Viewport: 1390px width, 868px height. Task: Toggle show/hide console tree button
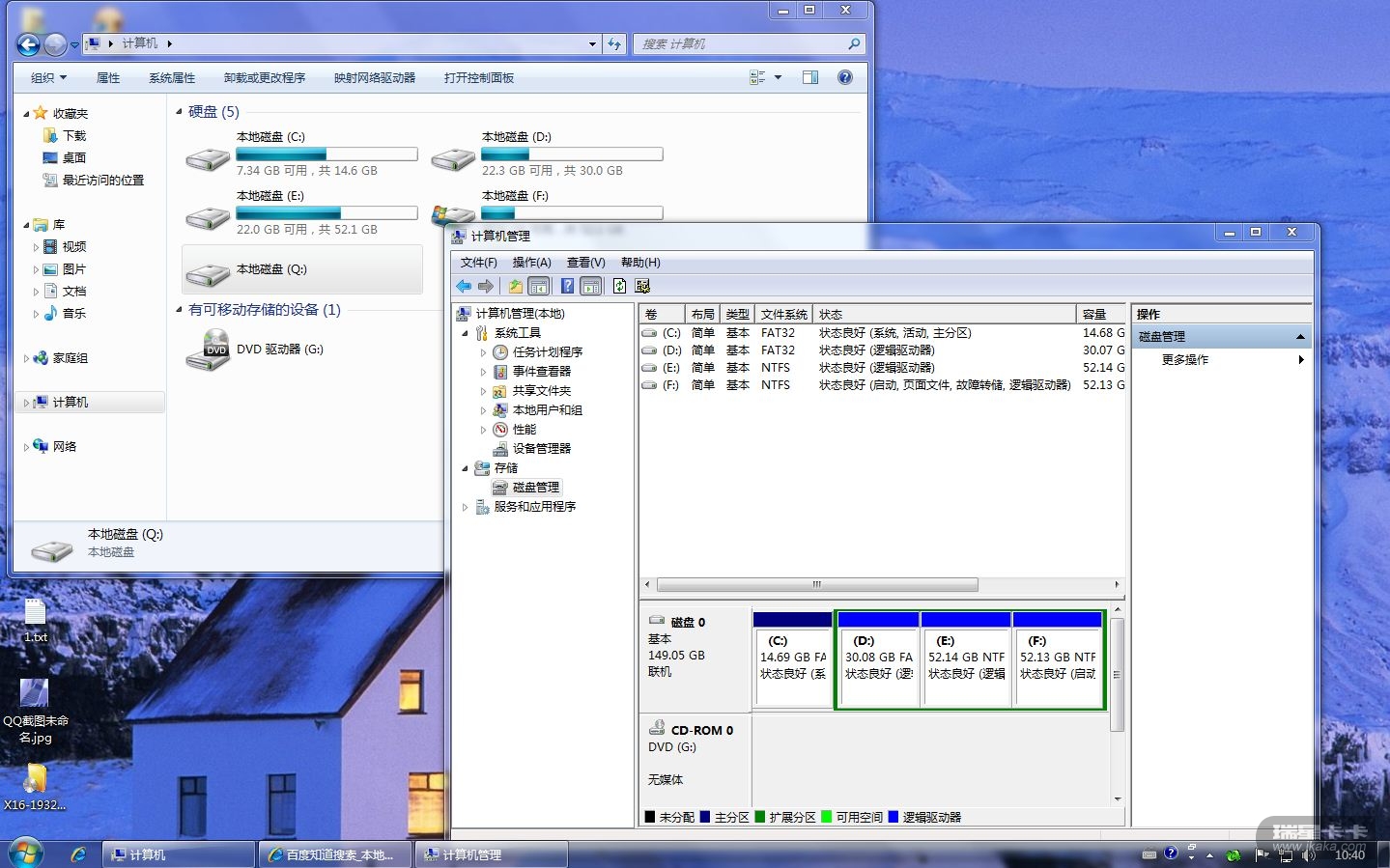point(539,286)
